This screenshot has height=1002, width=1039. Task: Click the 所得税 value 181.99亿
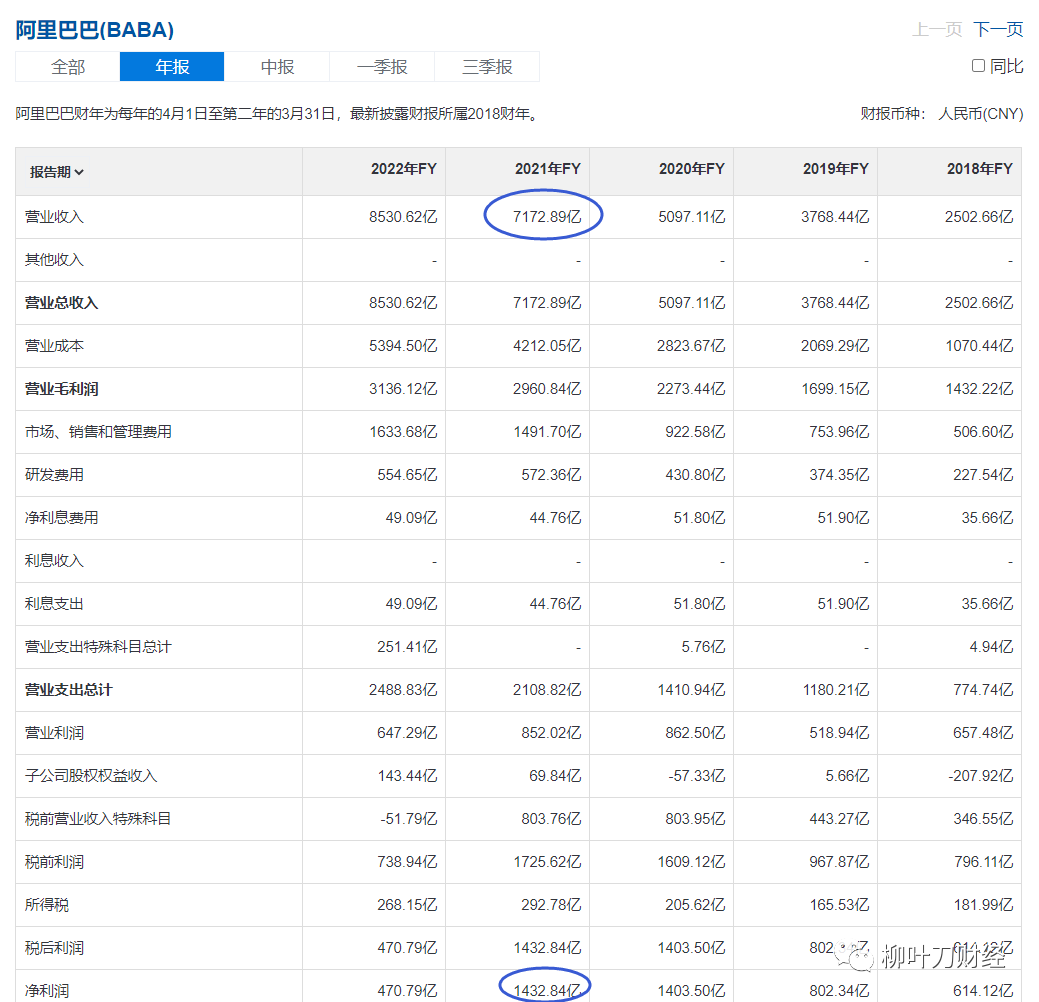coord(983,905)
